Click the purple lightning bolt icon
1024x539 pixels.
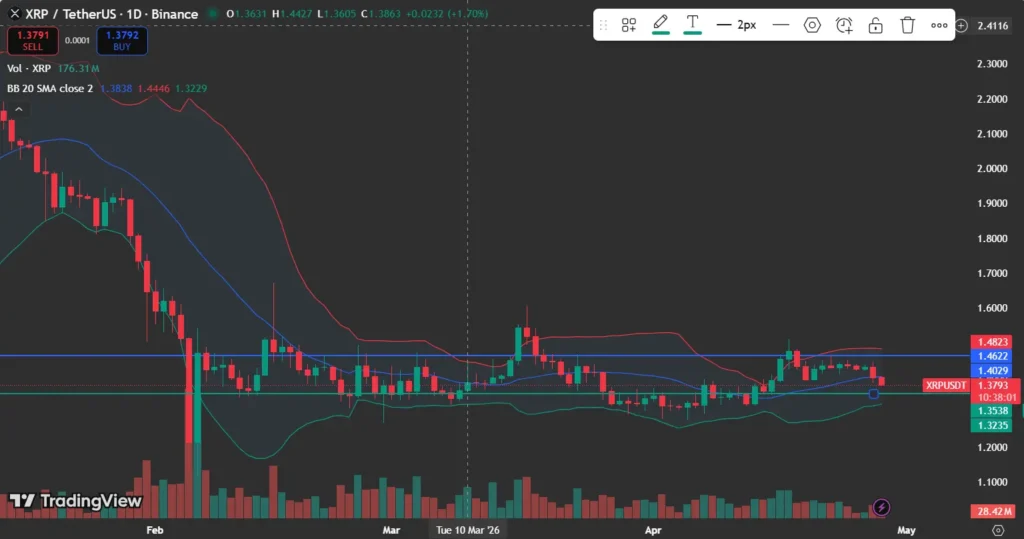881,507
